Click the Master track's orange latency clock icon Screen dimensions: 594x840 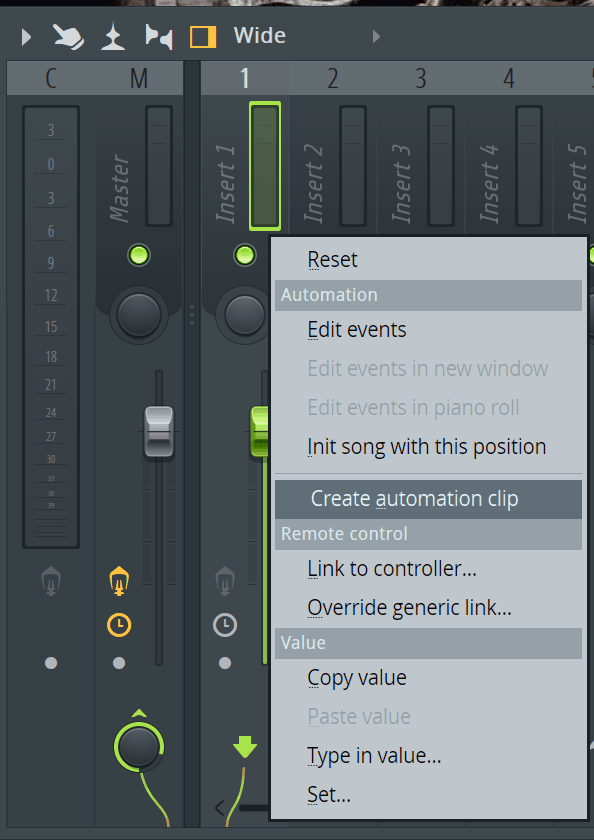coord(119,625)
